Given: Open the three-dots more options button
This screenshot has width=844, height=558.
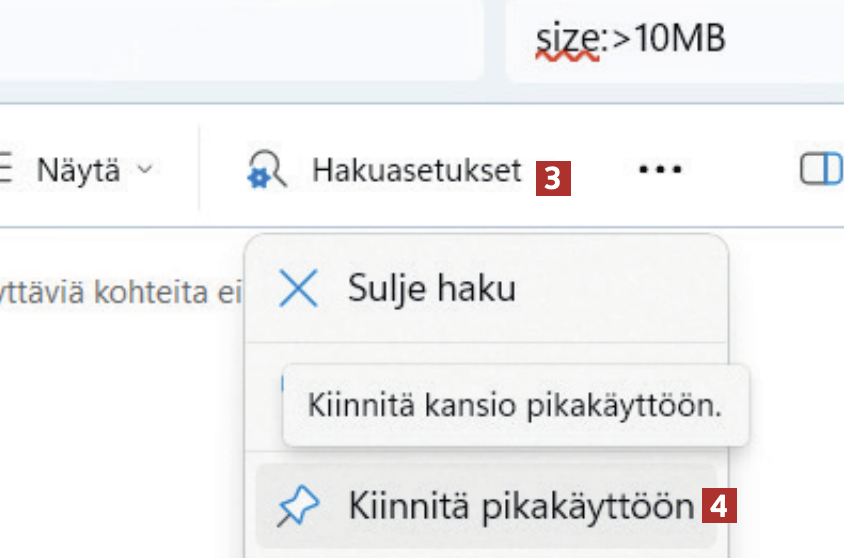Looking at the screenshot, I should click(x=660, y=171).
